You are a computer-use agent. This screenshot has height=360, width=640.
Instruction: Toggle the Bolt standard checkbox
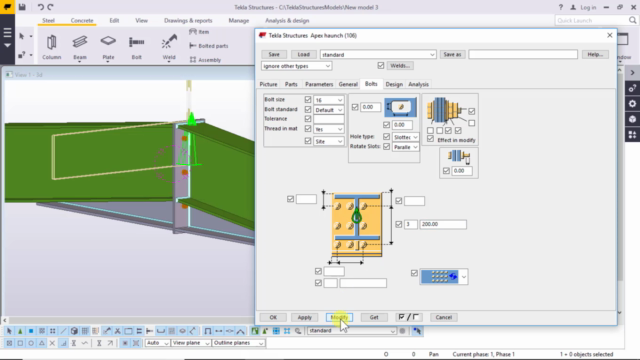pyautogui.click(x=308, y=109)
